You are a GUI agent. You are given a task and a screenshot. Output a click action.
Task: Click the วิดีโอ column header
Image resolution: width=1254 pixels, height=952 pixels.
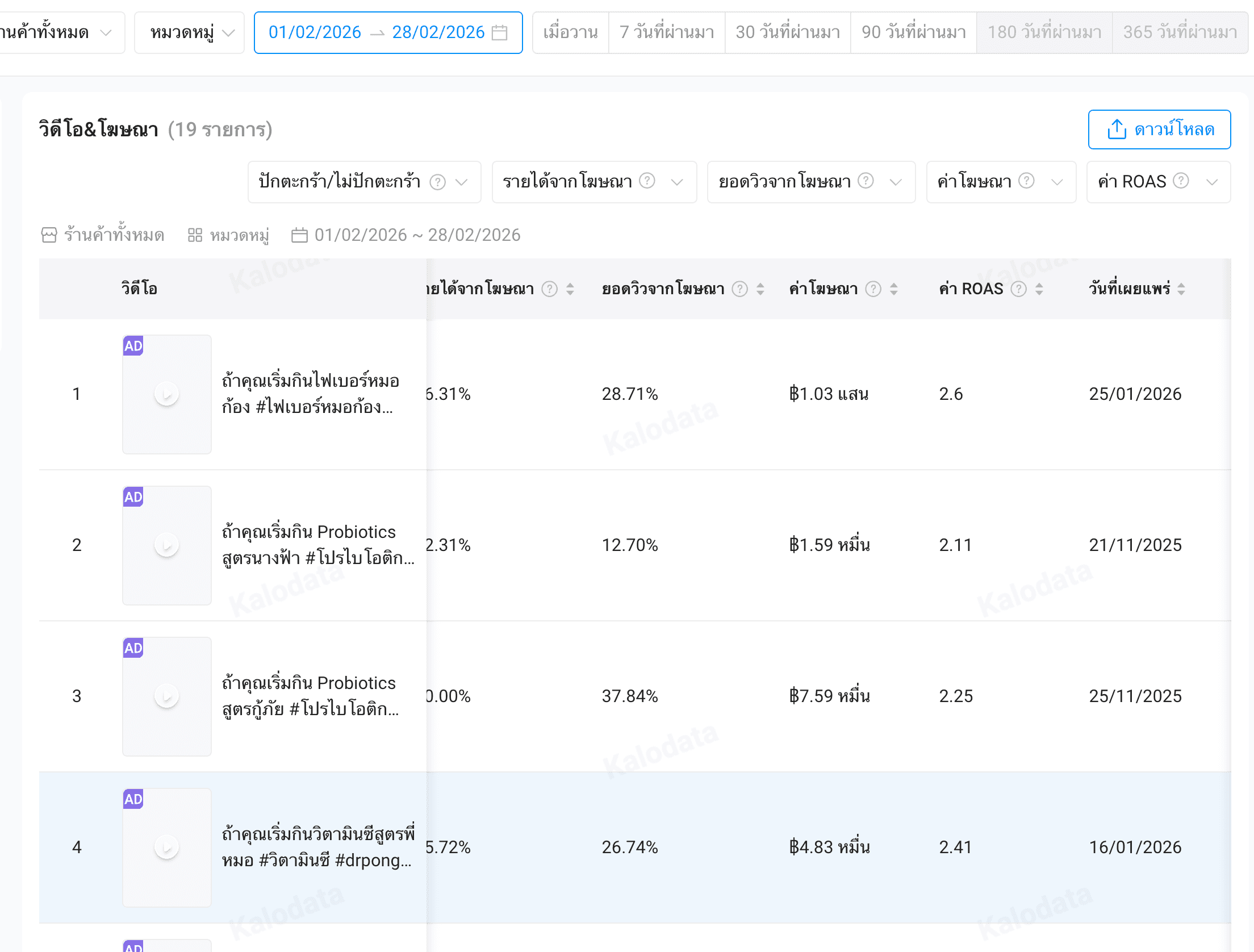(139, 289)
